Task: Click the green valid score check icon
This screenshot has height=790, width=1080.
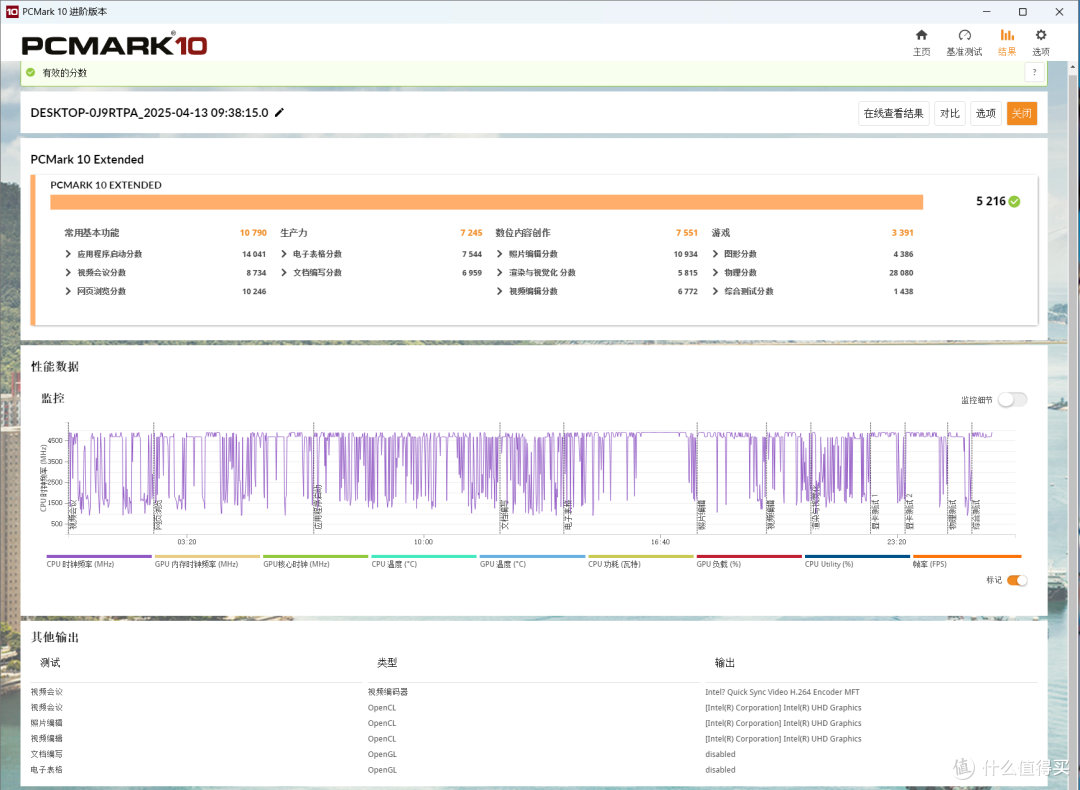Action: click(30, 72)
